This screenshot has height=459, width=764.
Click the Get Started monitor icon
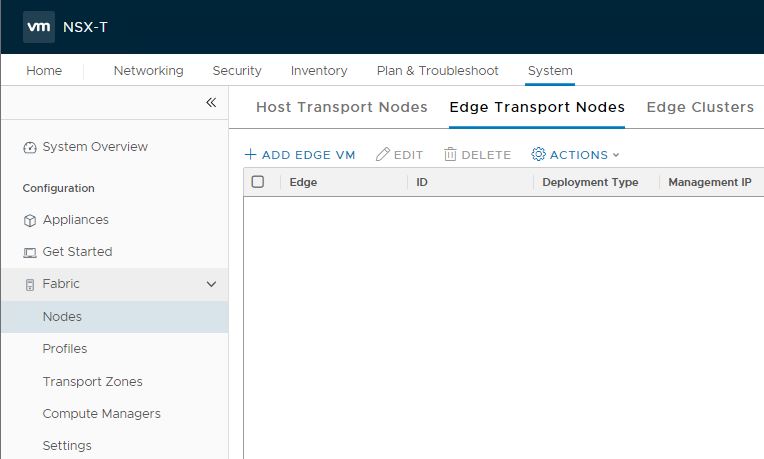tap(30, 253)
